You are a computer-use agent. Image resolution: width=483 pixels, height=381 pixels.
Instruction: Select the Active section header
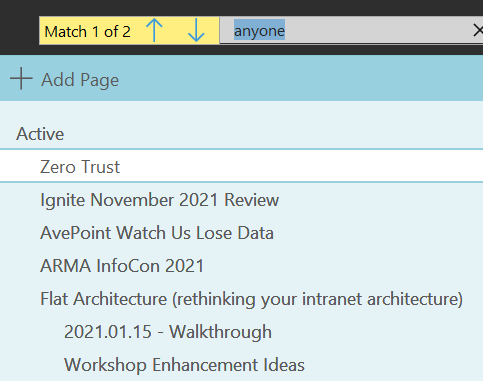[x=40, y=134]
